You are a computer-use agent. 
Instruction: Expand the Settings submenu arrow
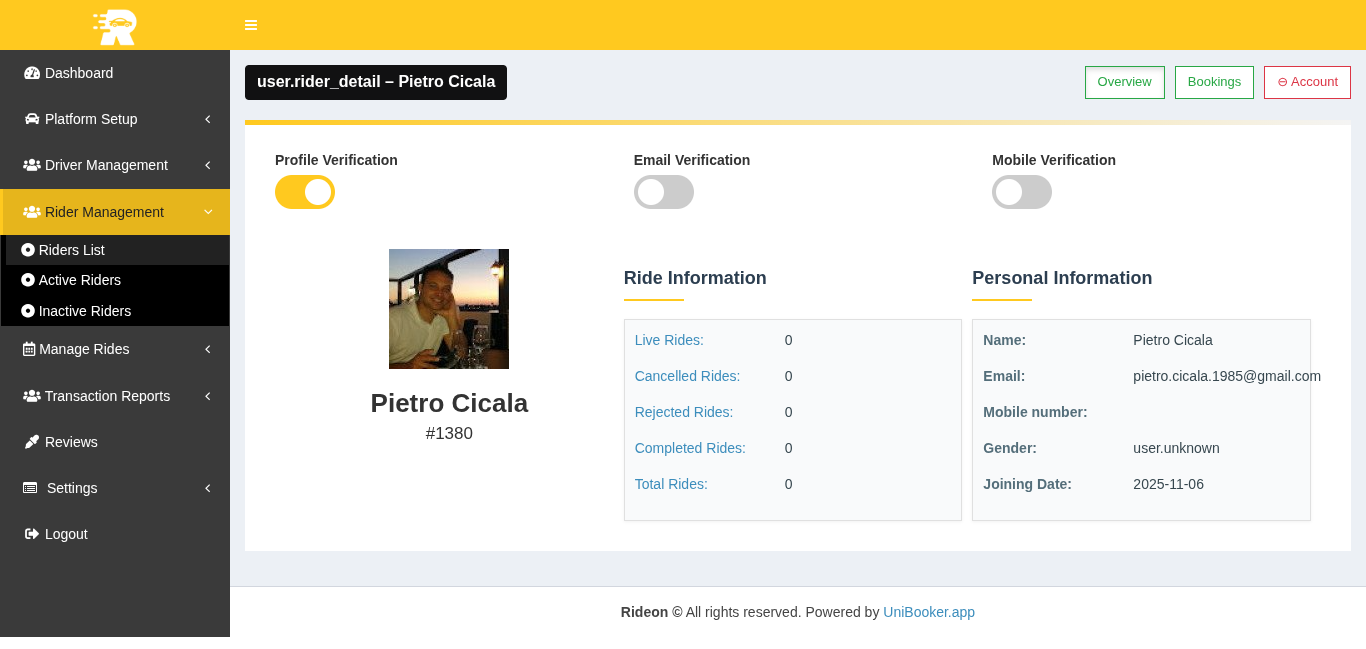tap(207, 488)
